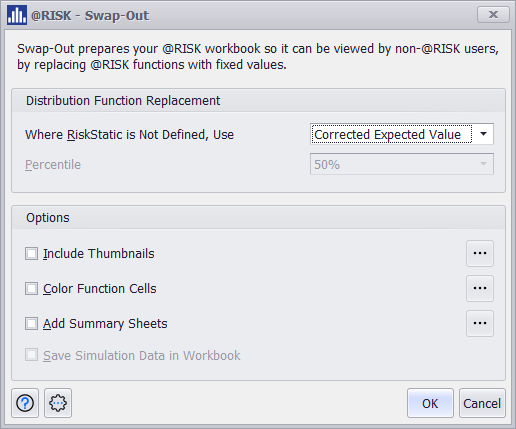Open Color Function Cells ellipsis options
The width and height of the screenshot is (516, 429).
click(x=480, y=288)
